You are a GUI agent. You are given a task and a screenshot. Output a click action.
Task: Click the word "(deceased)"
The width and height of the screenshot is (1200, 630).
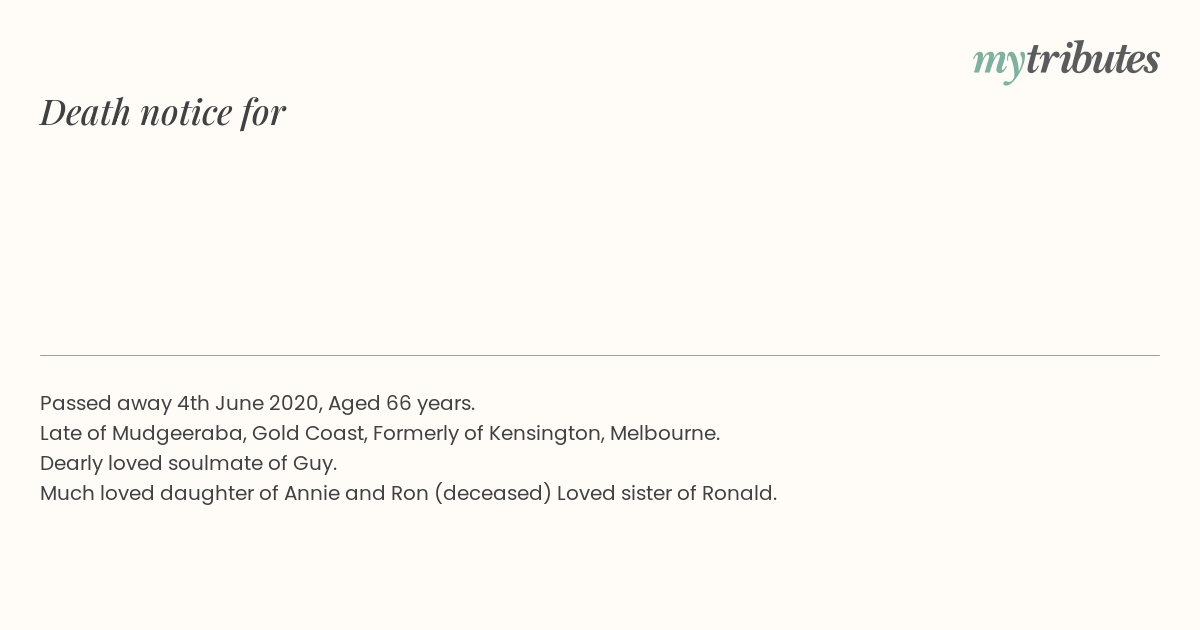click(x=492, y=493)
